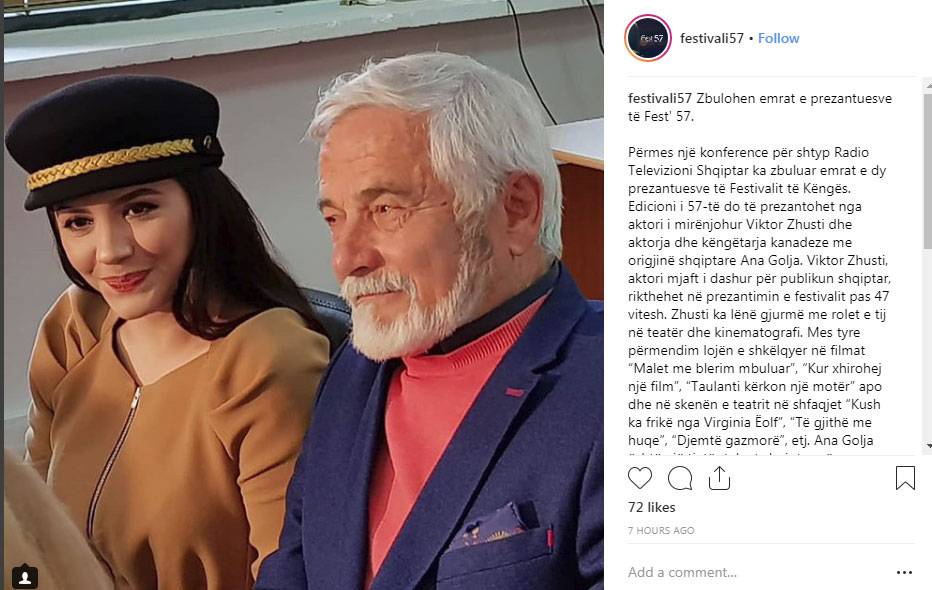Click the main post photo
The width and height of the screenshot is (932, 590).
(x=304, y=295)
